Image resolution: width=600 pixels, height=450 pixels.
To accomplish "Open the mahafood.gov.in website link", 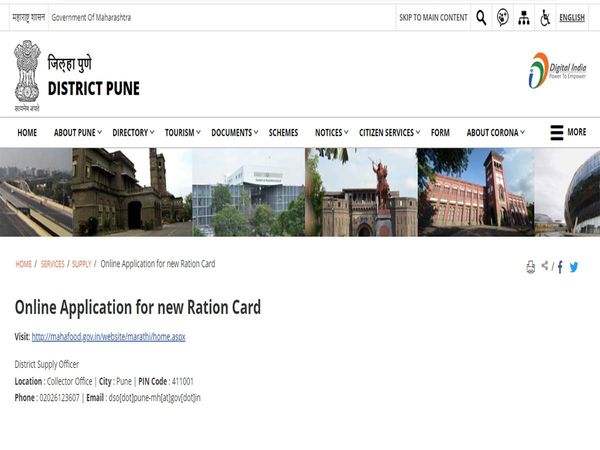I will [108, 337].
